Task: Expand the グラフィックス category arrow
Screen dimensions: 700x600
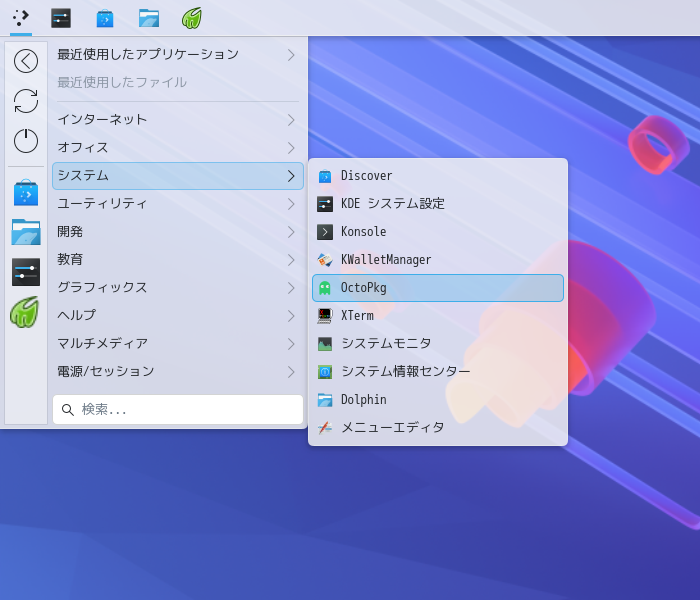Action: pos(291,288)
